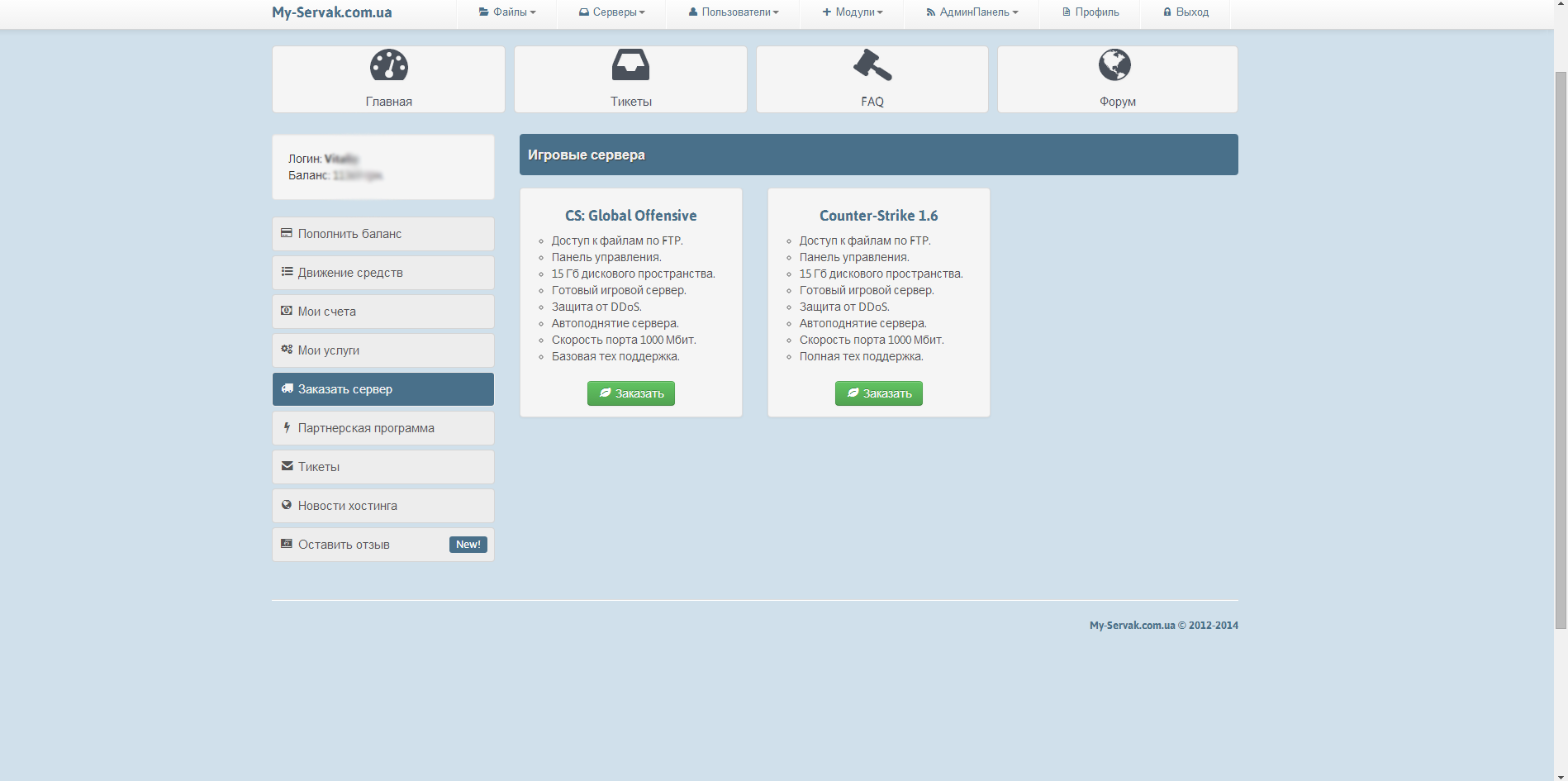
Task: Click the RSS icon beside АдминПанель menu
Action: [931, 12]
